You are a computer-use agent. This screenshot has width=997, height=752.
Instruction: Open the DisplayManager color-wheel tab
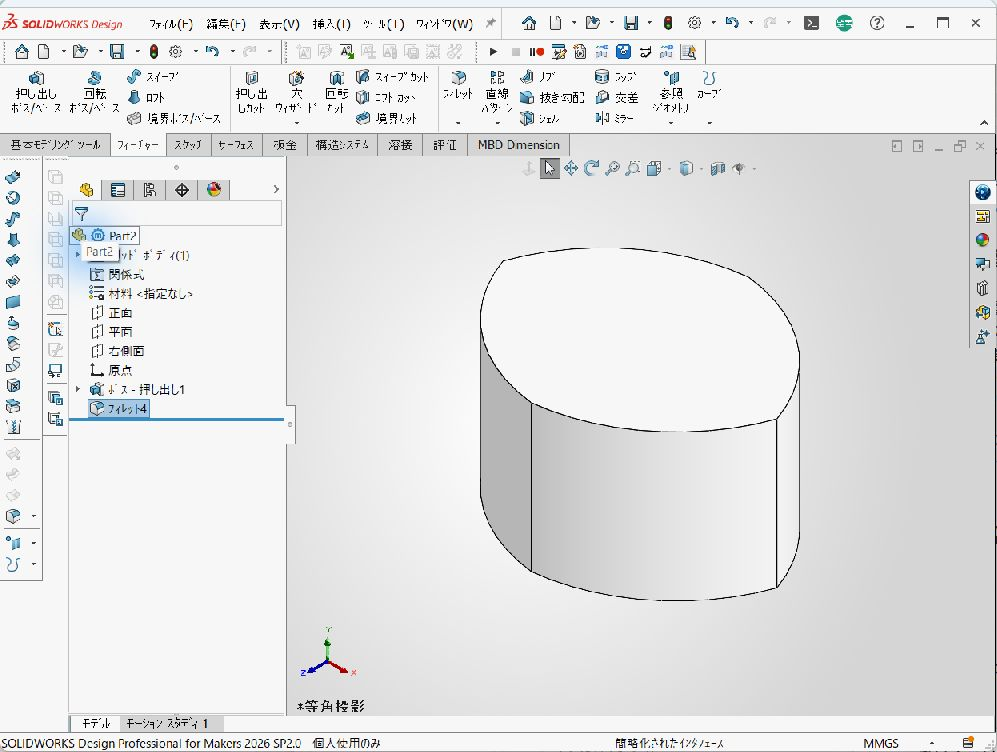coord(214,190)
